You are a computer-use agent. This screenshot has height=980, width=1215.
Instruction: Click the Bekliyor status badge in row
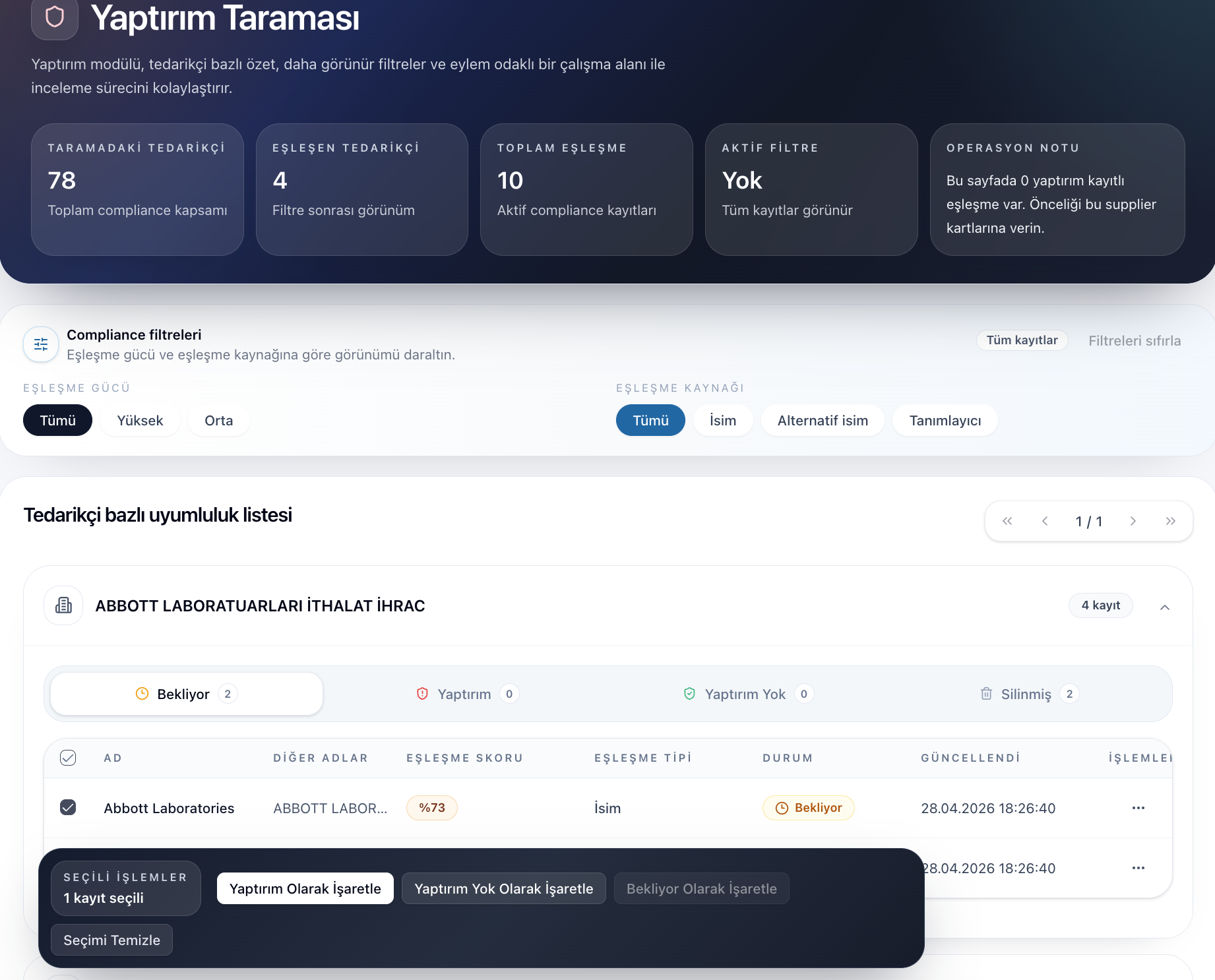(809, 808)
